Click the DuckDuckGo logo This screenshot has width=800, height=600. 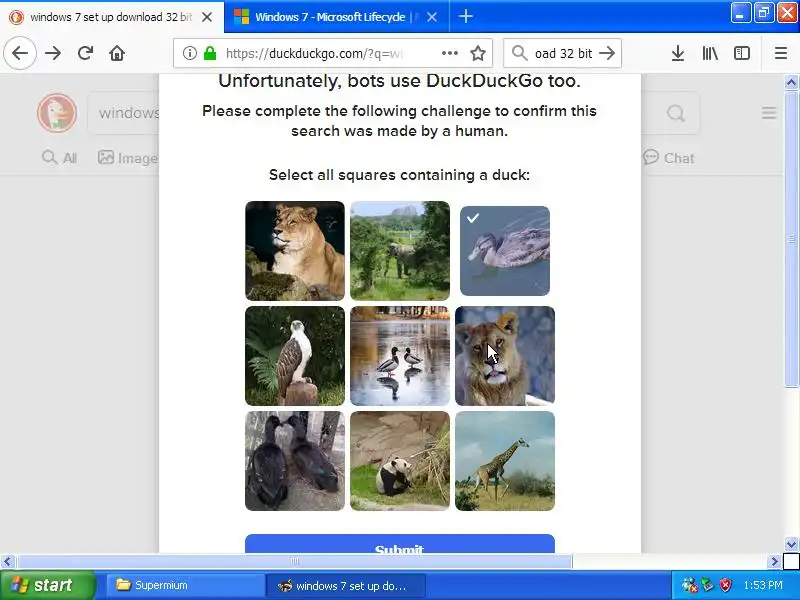pos(57,113)
